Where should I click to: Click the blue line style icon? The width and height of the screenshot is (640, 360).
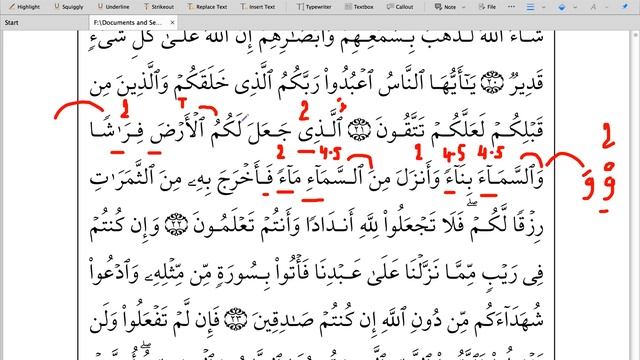[530, 7]
